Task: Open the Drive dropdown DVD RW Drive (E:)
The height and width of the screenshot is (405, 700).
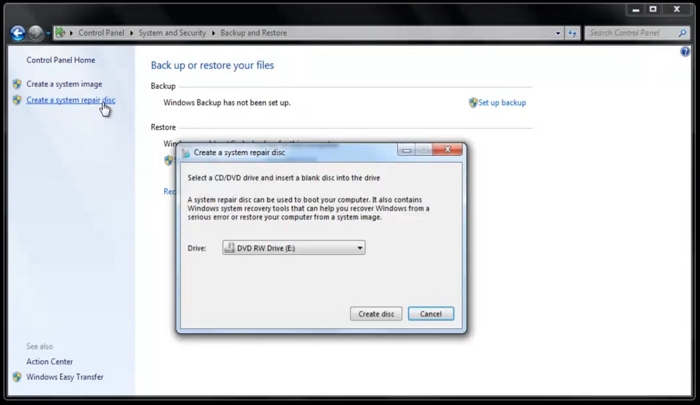Action: (294, 248)
